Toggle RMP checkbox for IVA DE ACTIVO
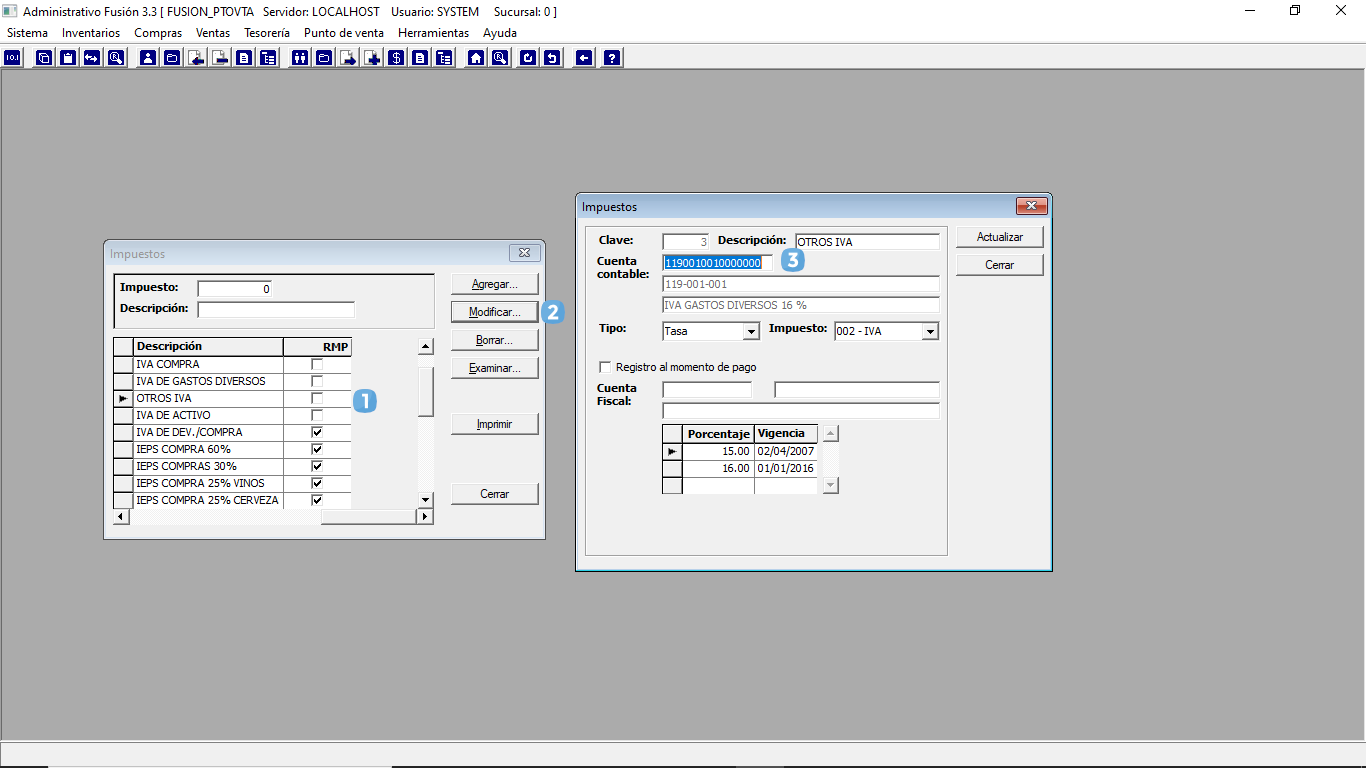The height and width of the screenshot is (768, 1366). (317, 415)
